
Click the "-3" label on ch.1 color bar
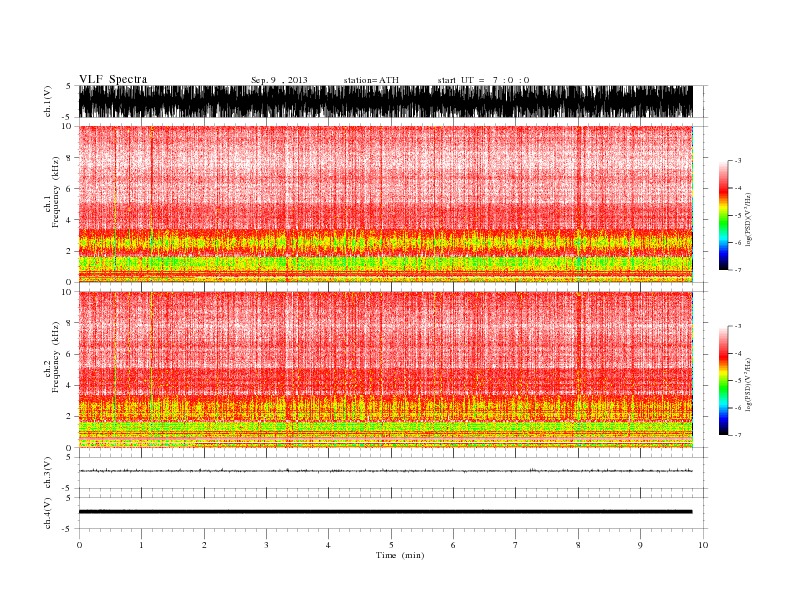(738, 161)
